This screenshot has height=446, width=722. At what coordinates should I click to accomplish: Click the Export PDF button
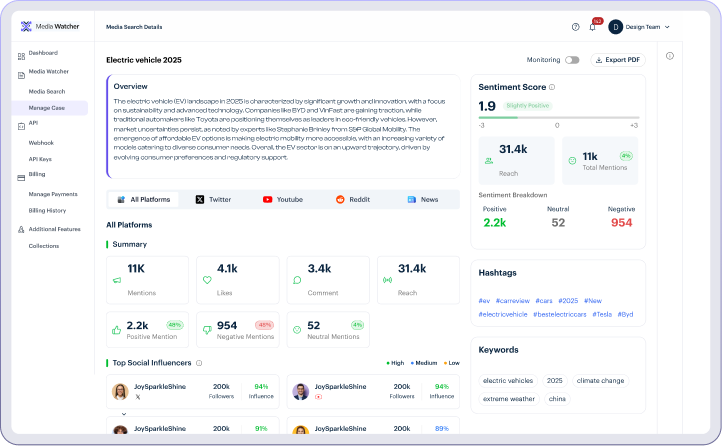pyautogui.click(x=619, y=60)
